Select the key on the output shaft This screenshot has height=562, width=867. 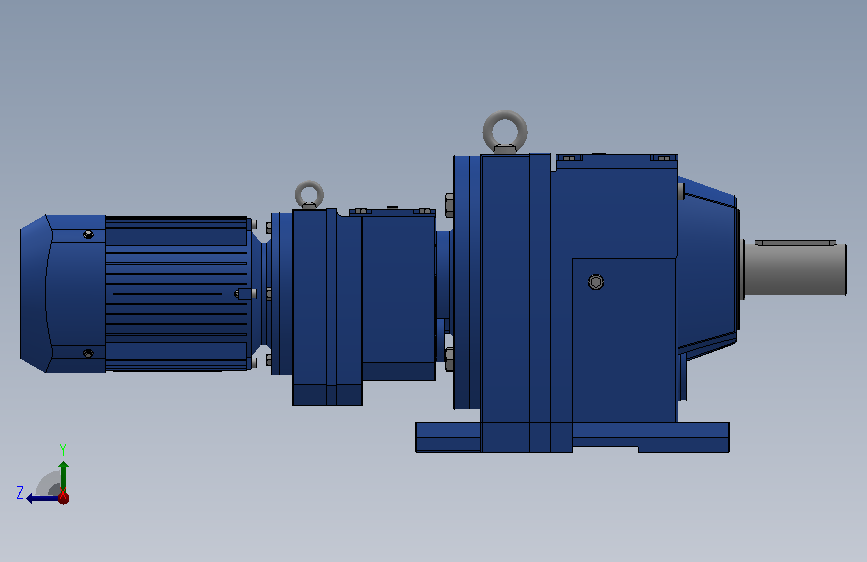pyautogui.click(x=795, y=243)
